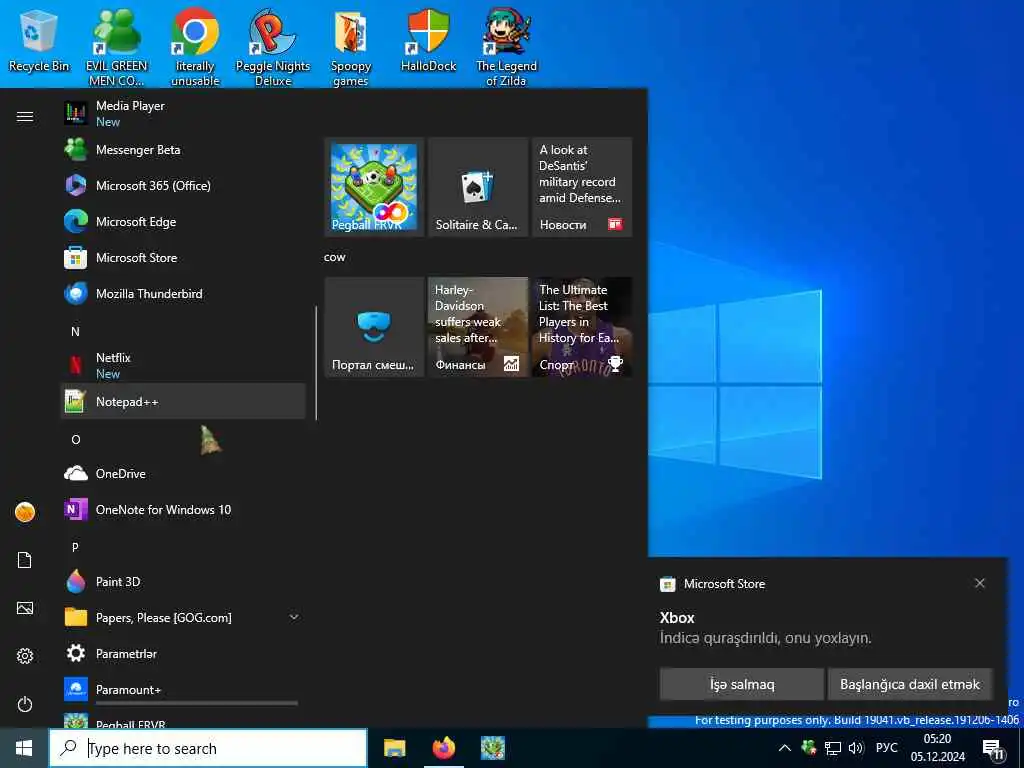The image size is (1024, 768).
Task: Open Microsoft Store in app list
Action: coord(183,257)
